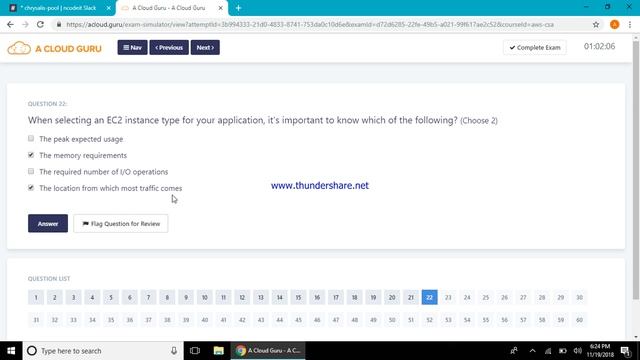
Task: Open Task View on taskbar
Action: [195, 351]
